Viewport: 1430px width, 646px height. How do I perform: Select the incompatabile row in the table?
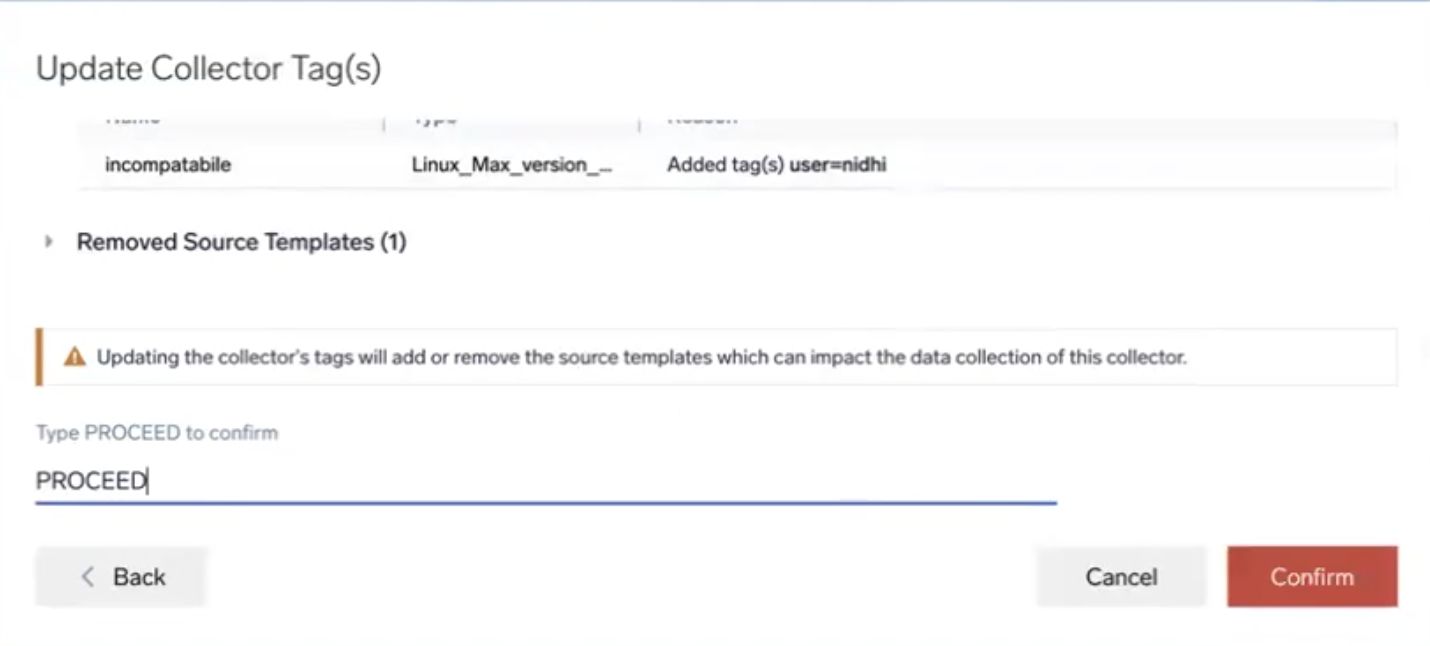point(167,164)
